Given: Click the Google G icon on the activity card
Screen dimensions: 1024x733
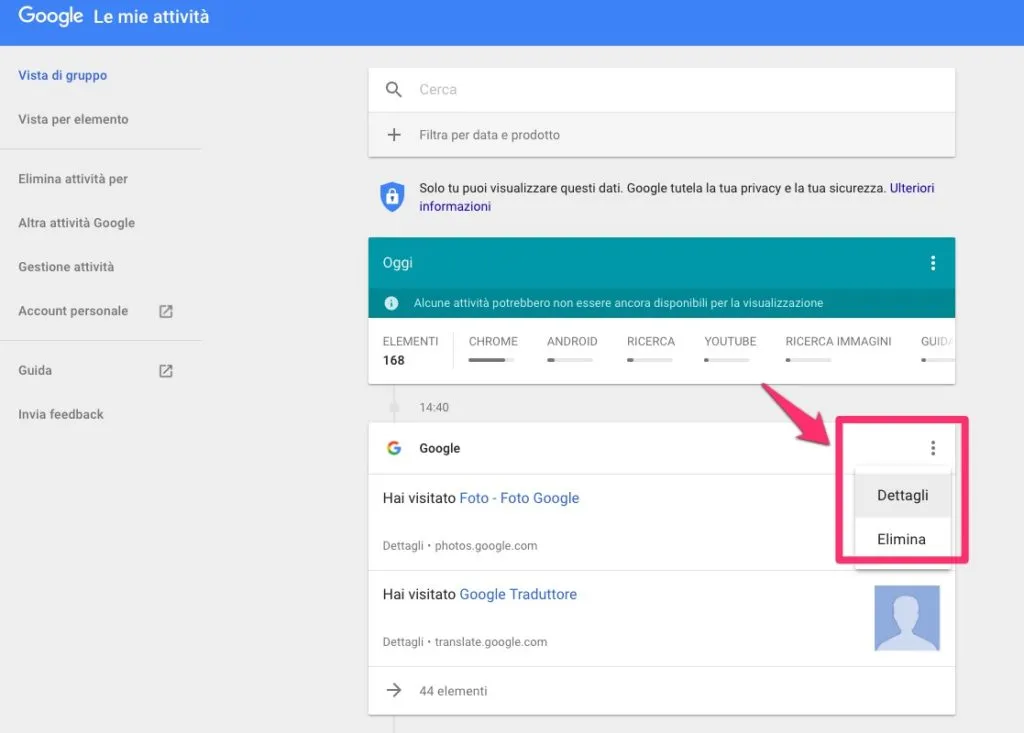Looking at the screenshot, I should point(394,448).
